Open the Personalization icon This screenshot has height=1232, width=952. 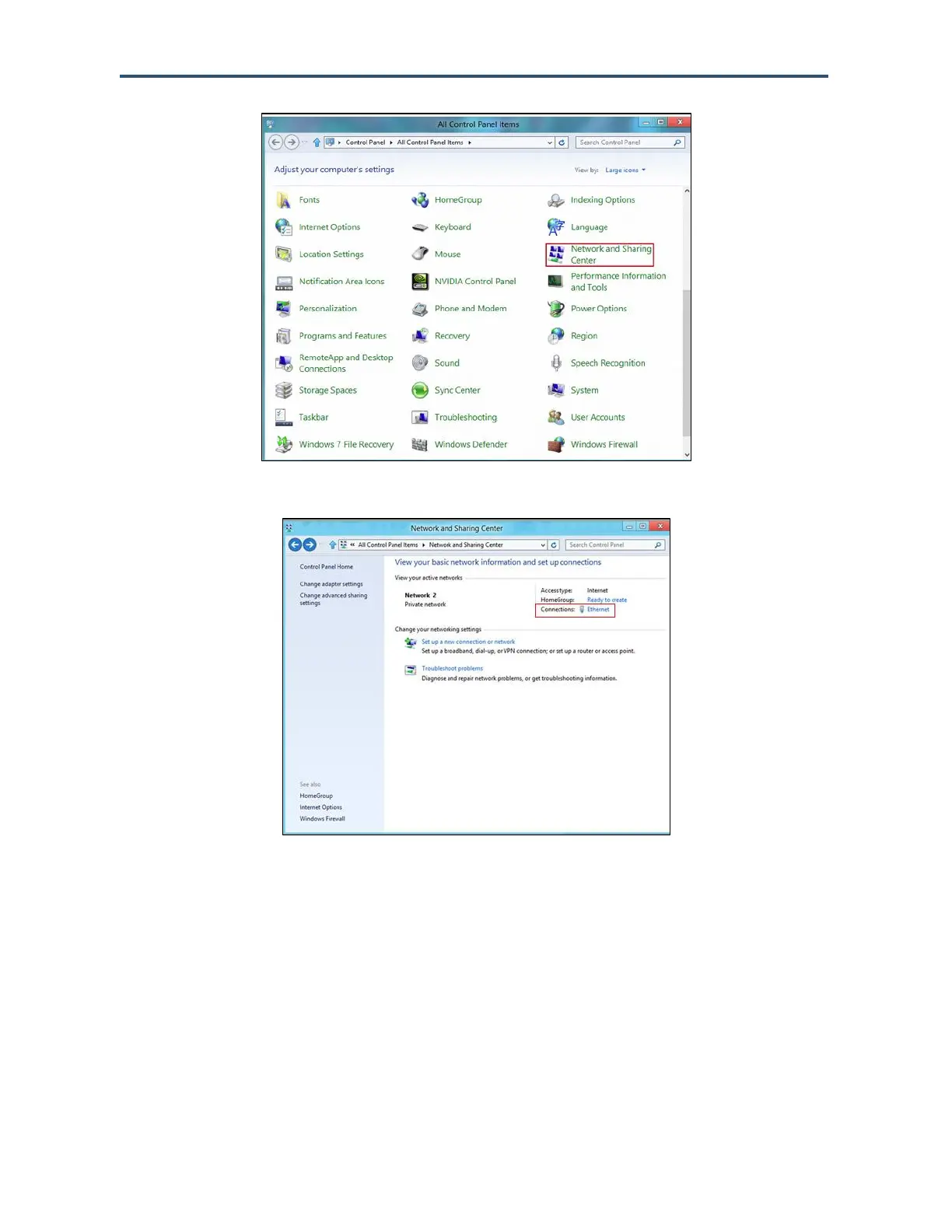click(x=284, y=309)
